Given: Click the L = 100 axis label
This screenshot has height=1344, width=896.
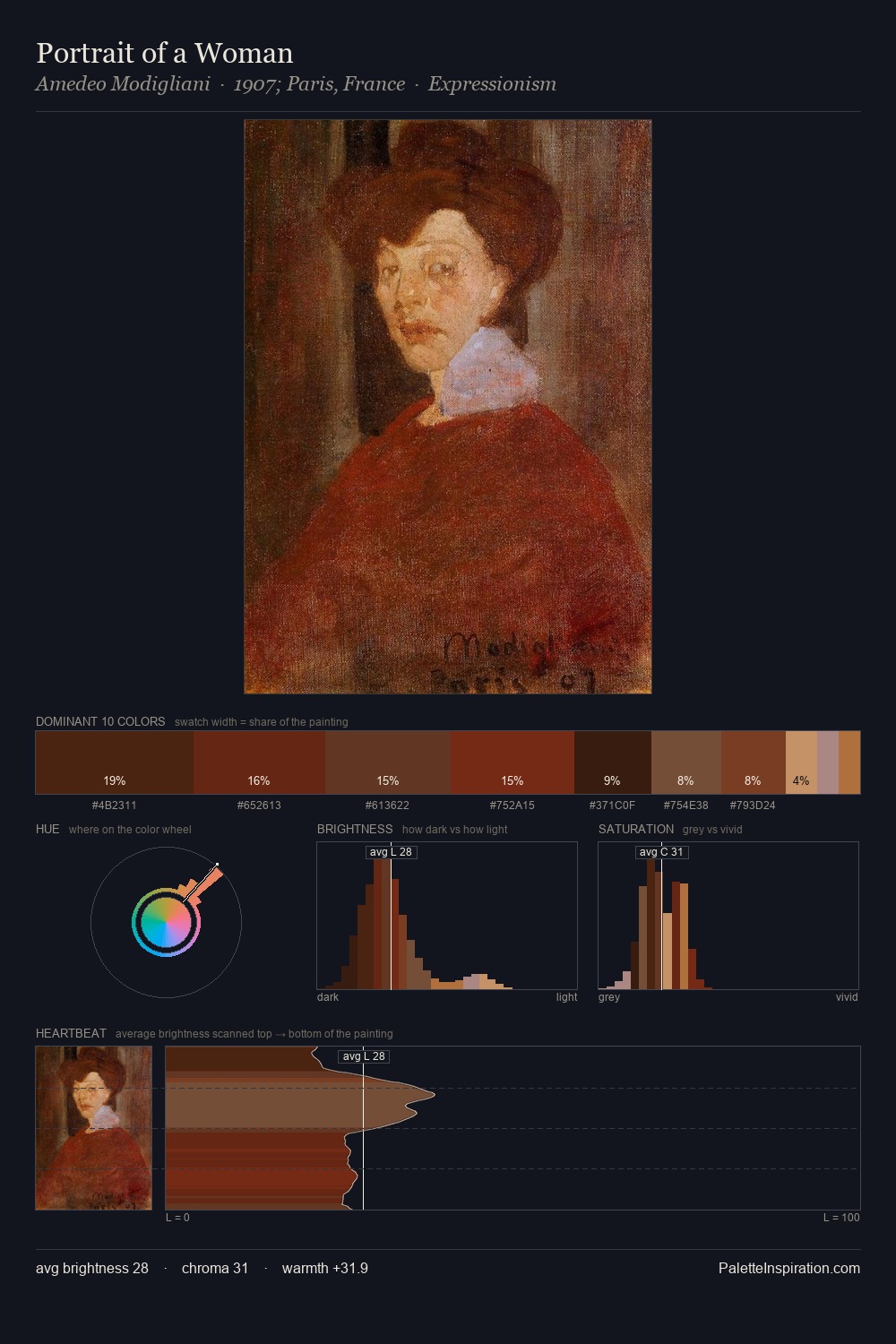Looking at the screenshot, I should (x=841, y=1218).
